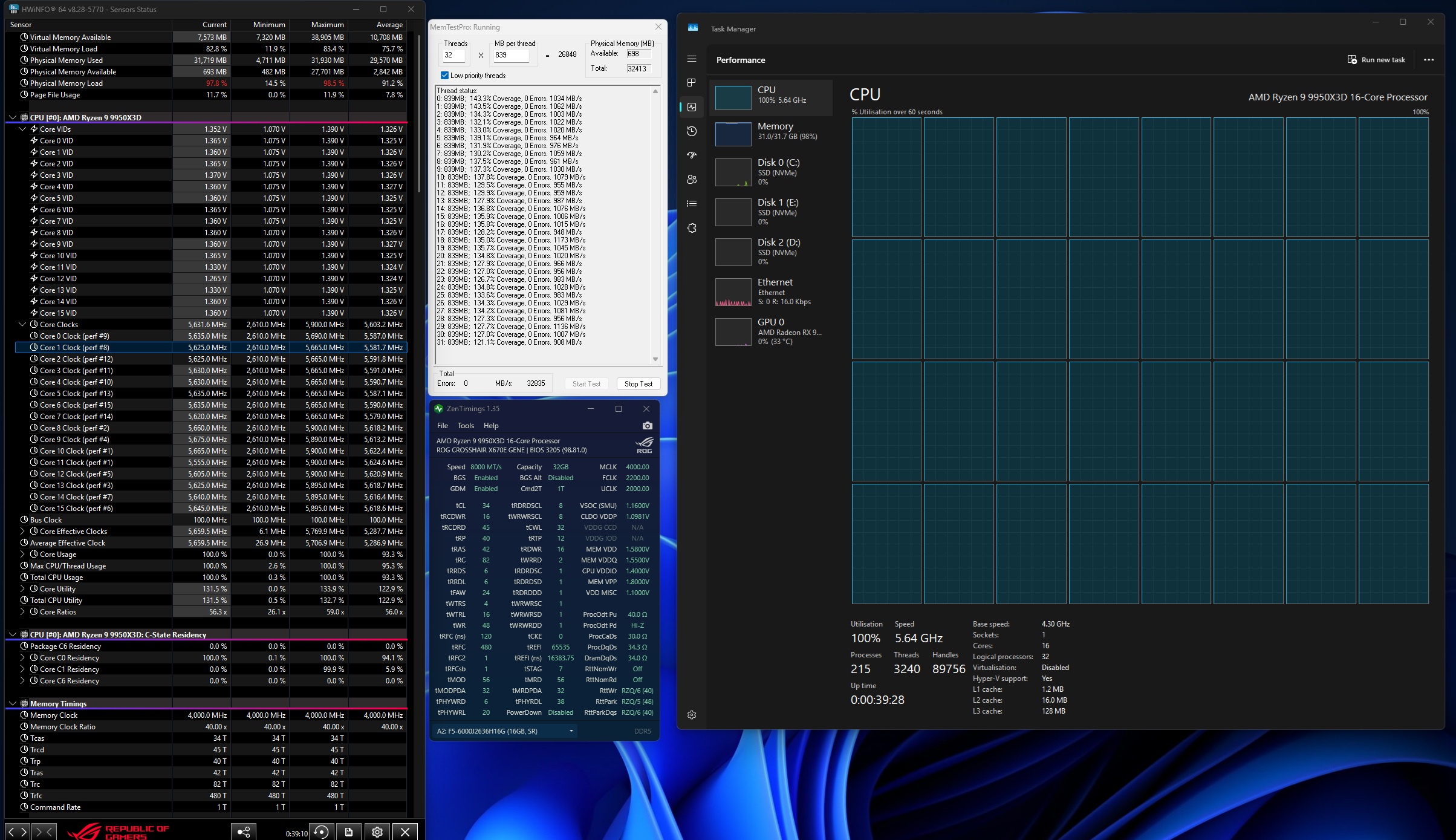Viewport: 1456px width, 840px height.
Task: Toggle Low priority threads checkbox
Action: (445, 76)
